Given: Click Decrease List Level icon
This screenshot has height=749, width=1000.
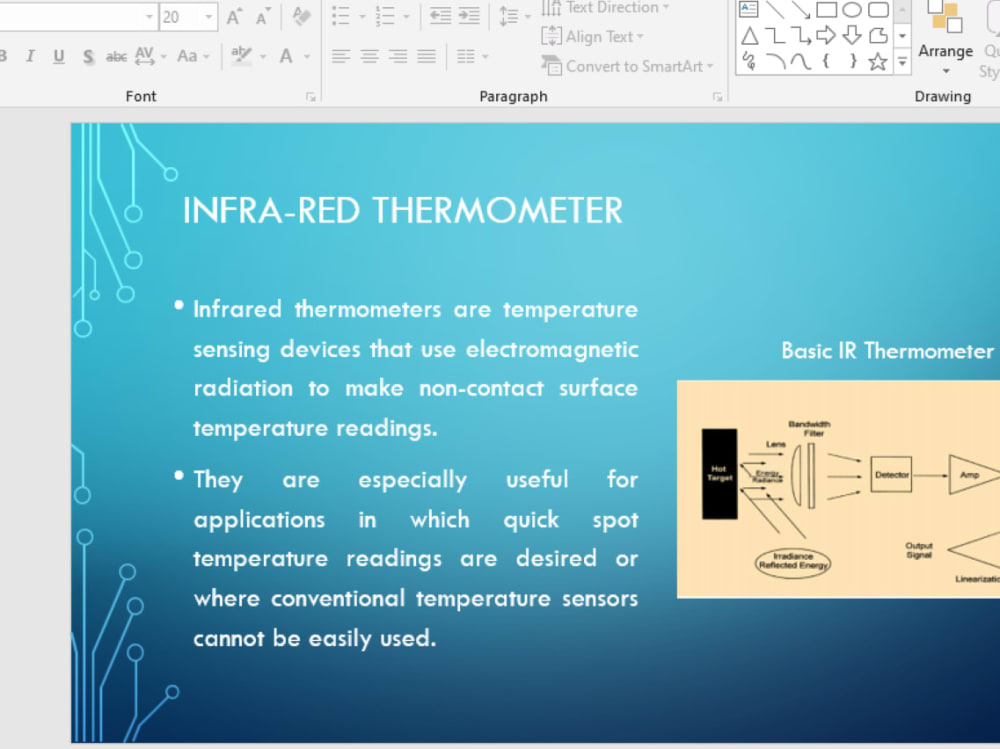Looking at the screenshot, I should click(x=440, y=17).
